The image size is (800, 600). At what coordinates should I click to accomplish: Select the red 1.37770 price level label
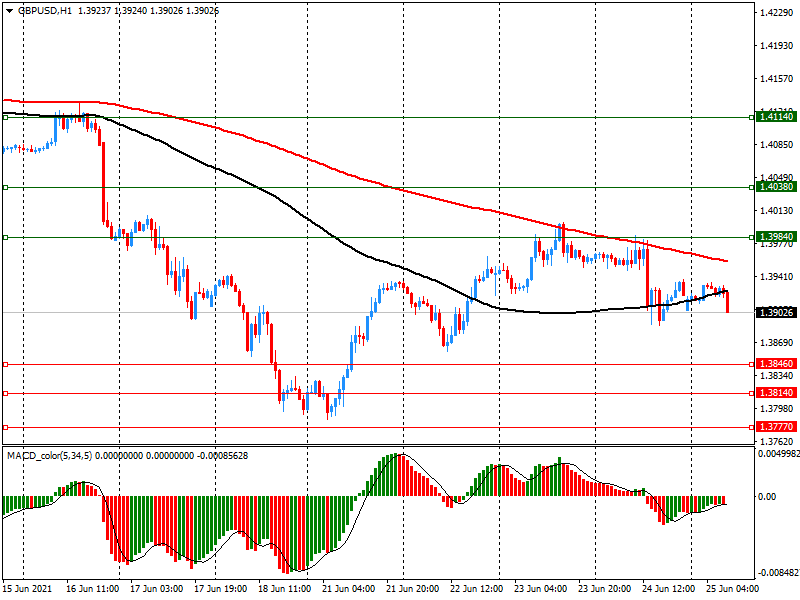click(x=777, y=427)
